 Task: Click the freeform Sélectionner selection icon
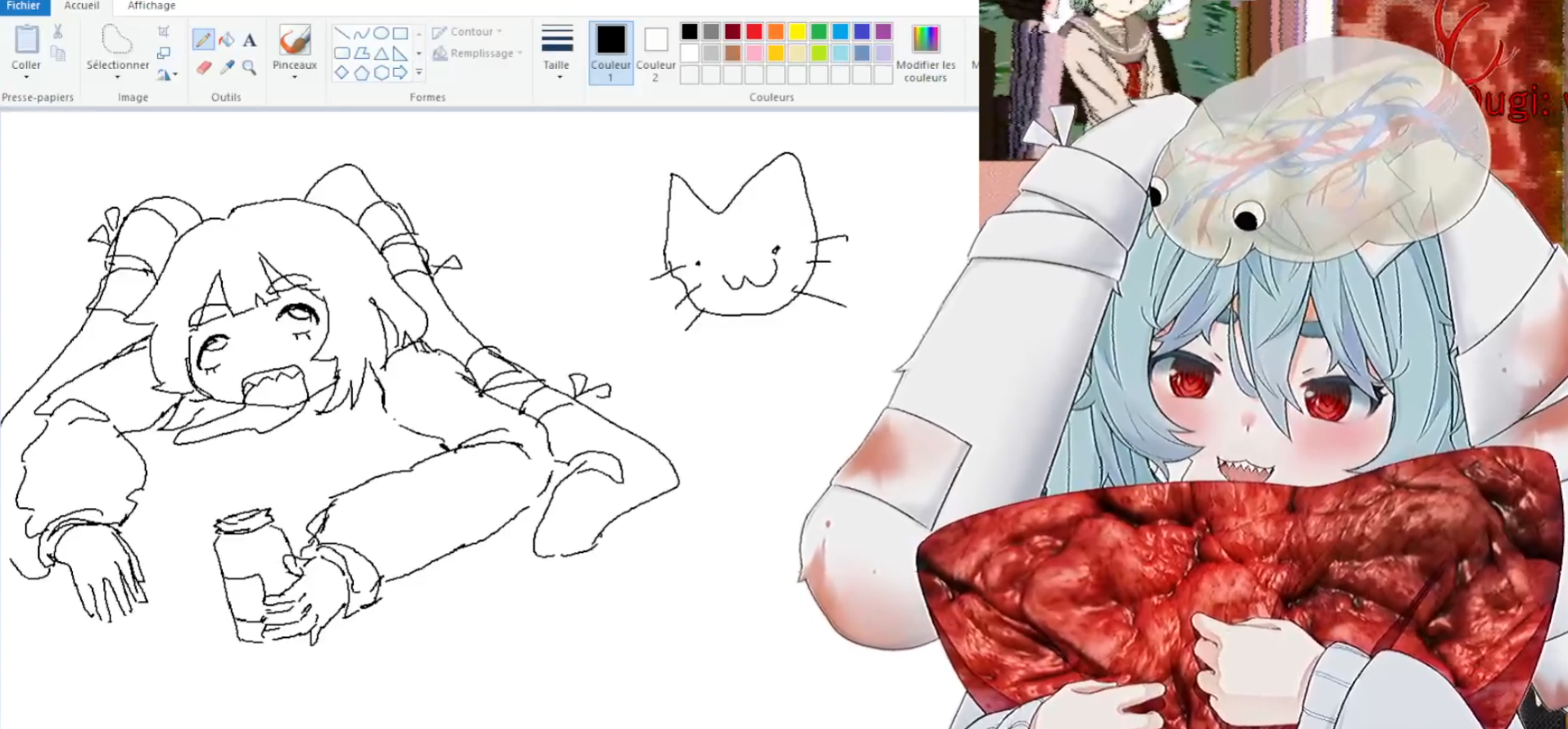click(117, 38)
